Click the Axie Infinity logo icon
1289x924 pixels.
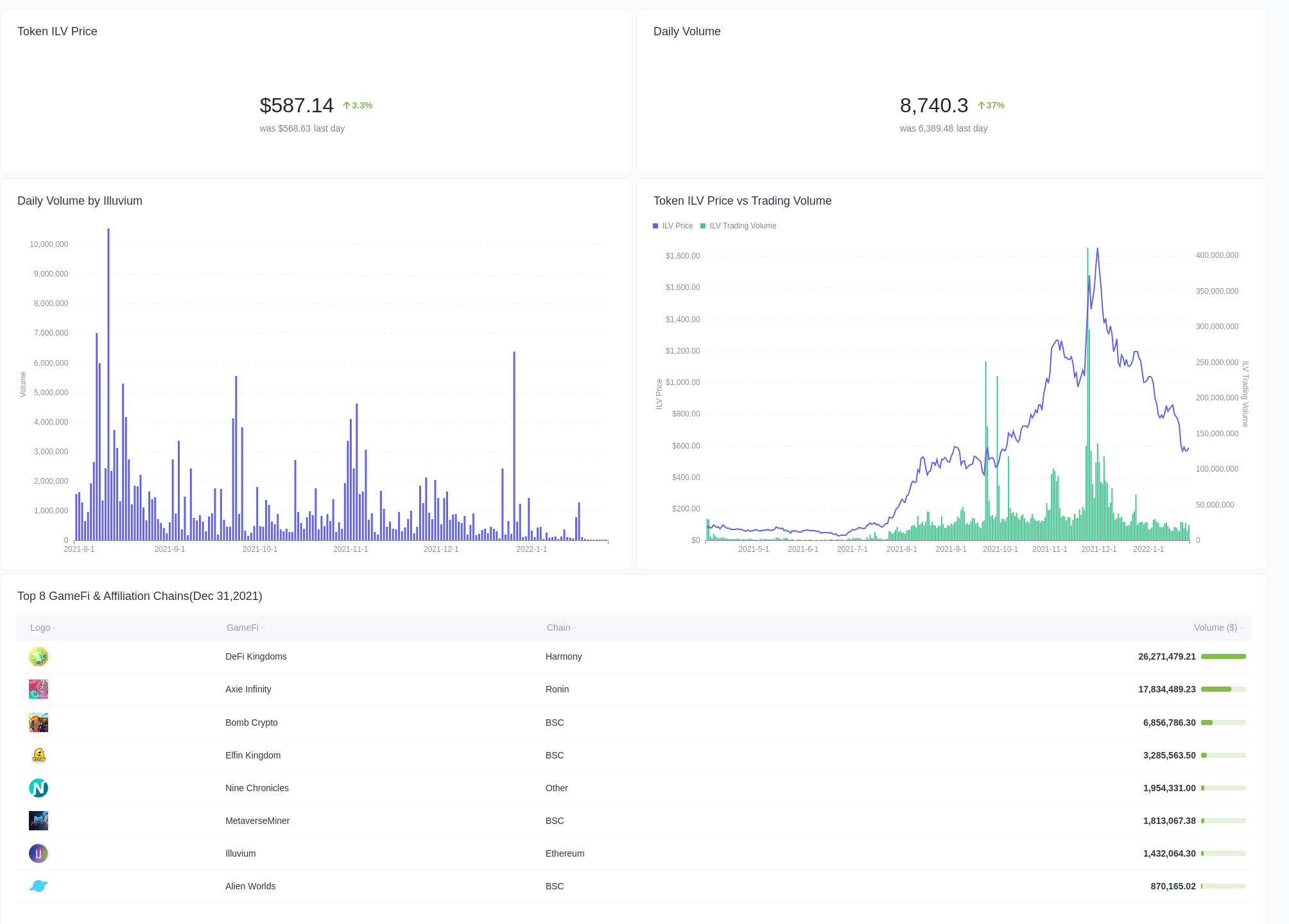point(39,689)
